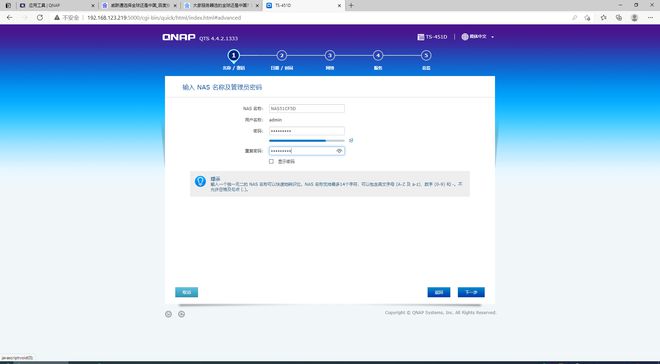Jump to the step 4 services circle
Screen dimensions: 660x364
(378, 56)
